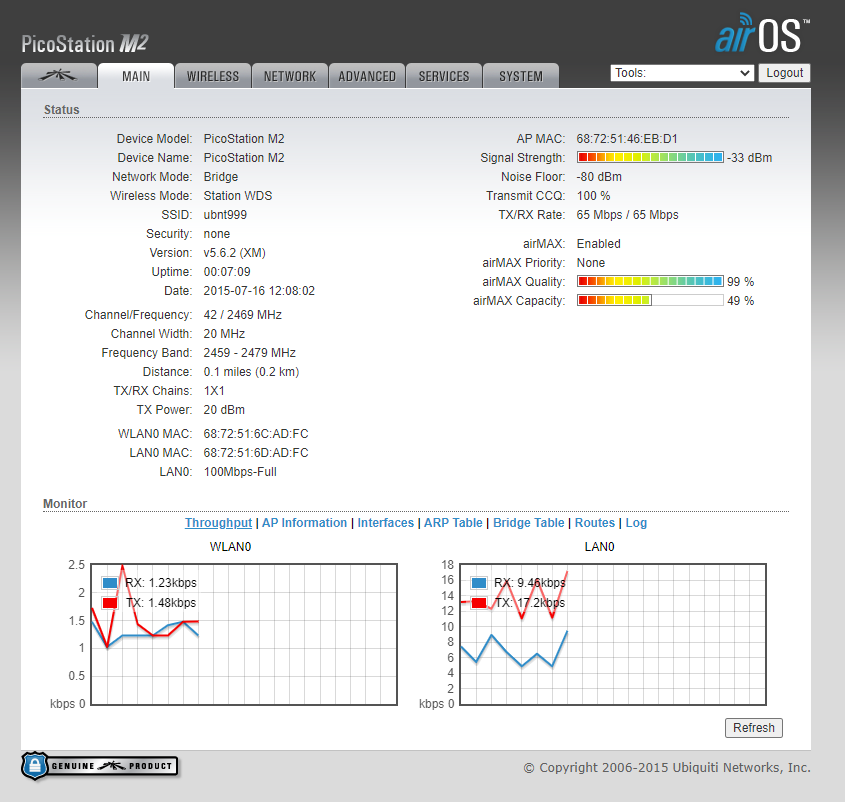Viewport: 845px width, 802px height.
Task: Click the LAN0 MAC value 68:72:51:6D:AD:FC
Action: pos(256,453)
